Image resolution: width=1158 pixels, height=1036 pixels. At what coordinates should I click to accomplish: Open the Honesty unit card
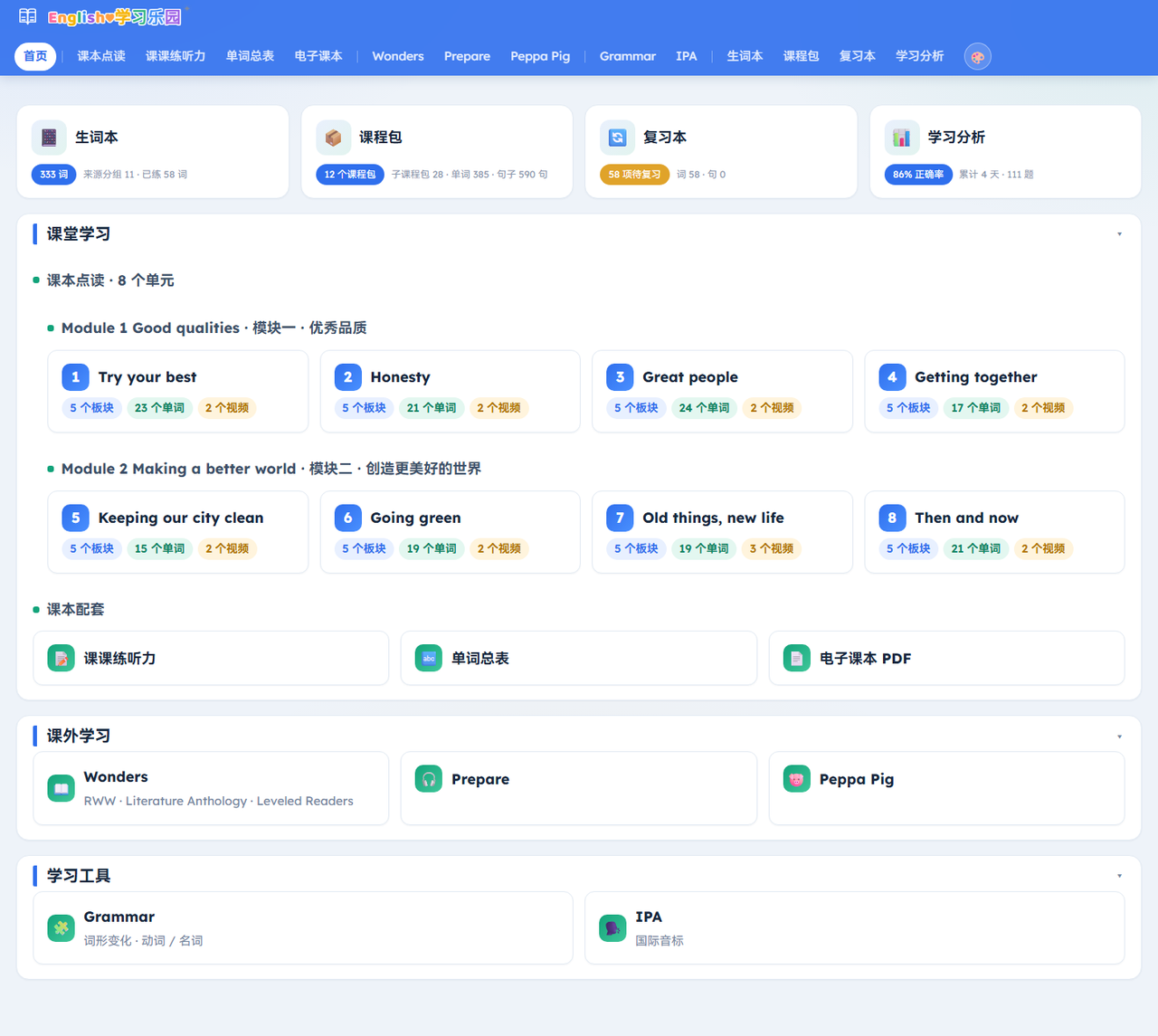[450, 391]
